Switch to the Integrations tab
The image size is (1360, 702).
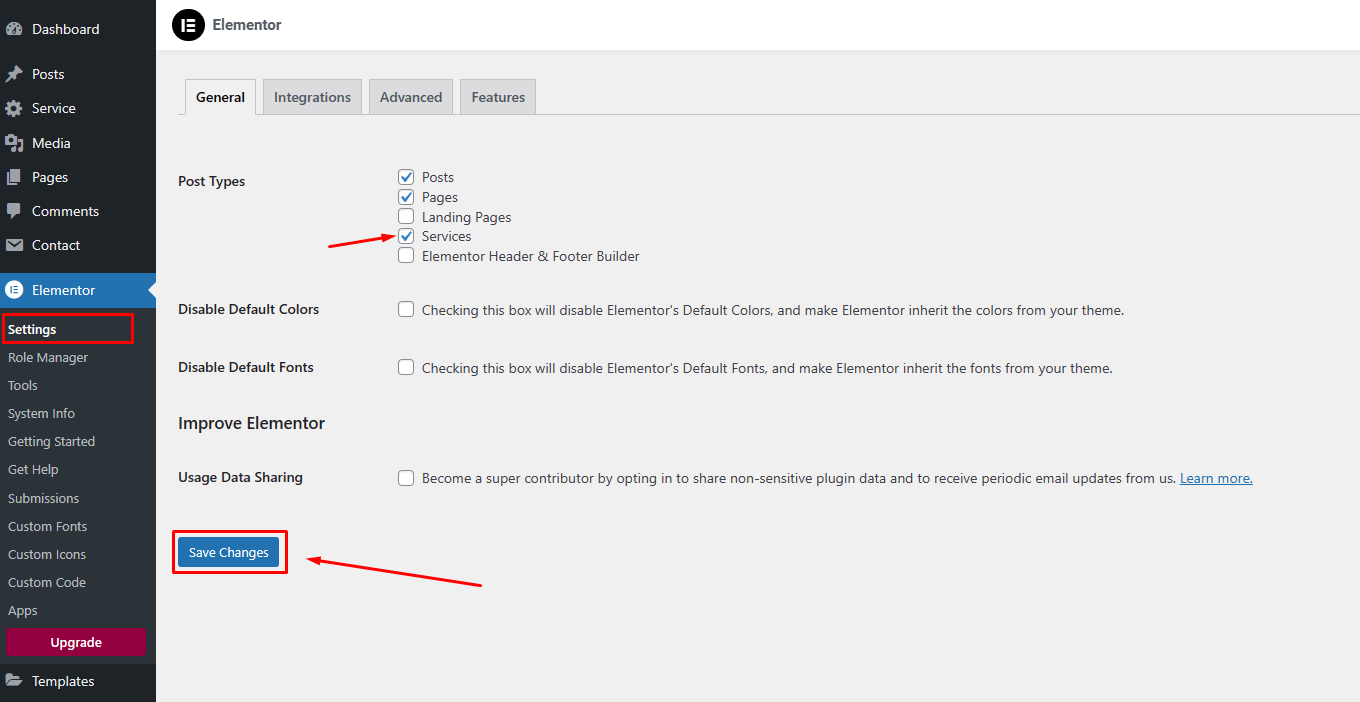click(x=312, y=97)
